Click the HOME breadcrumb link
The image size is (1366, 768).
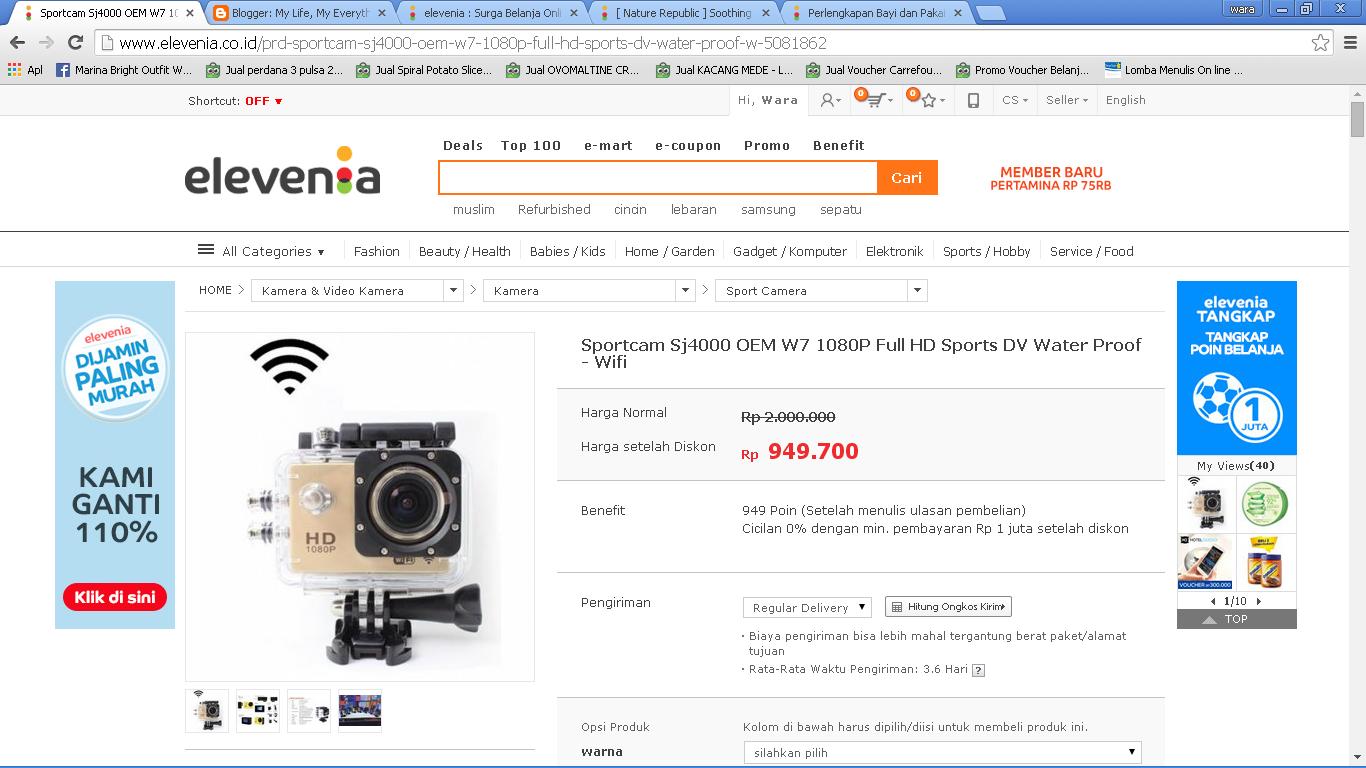(x=215, y=290)
